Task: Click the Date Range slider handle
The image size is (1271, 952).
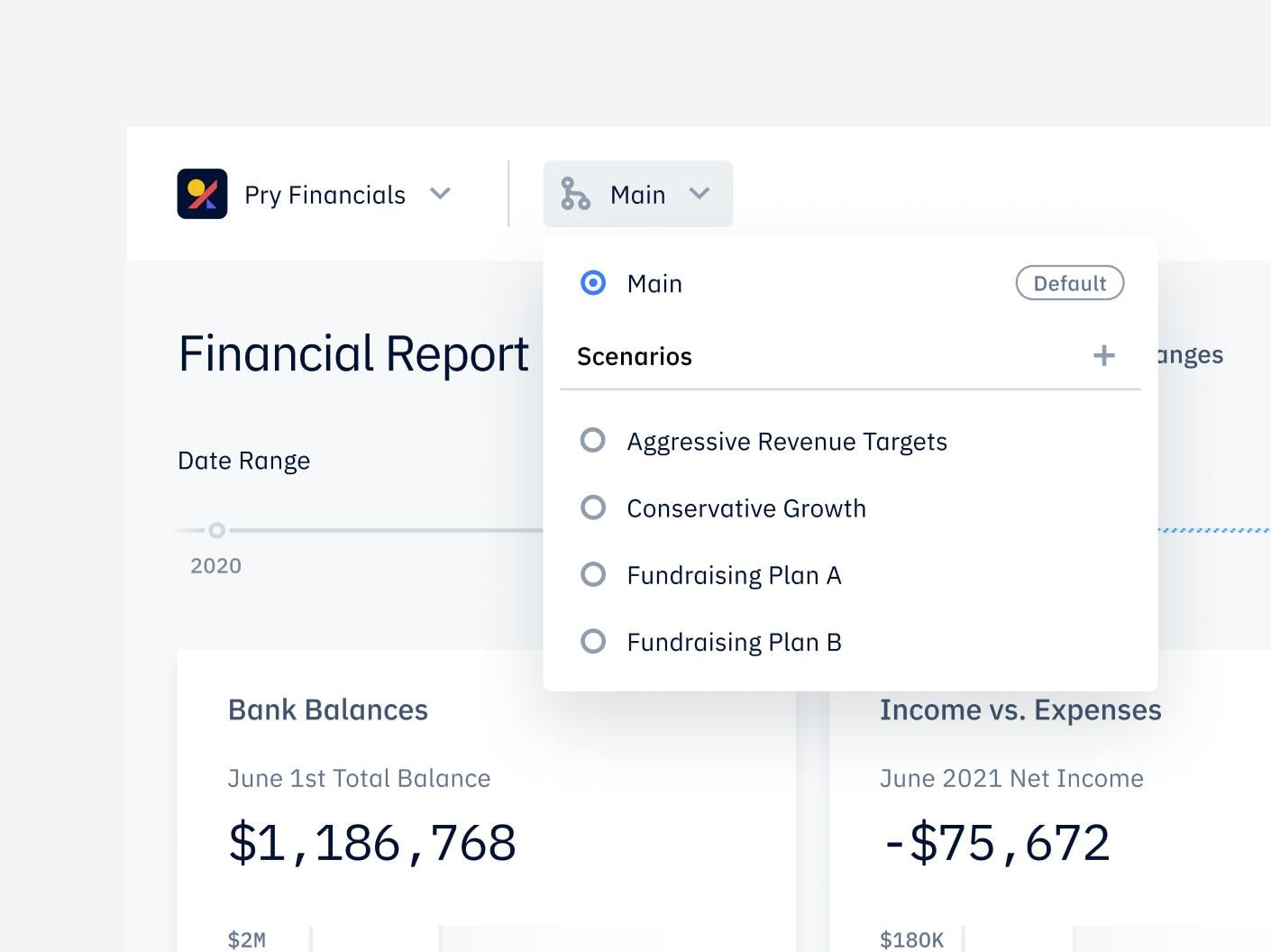Action: point(216,530)
